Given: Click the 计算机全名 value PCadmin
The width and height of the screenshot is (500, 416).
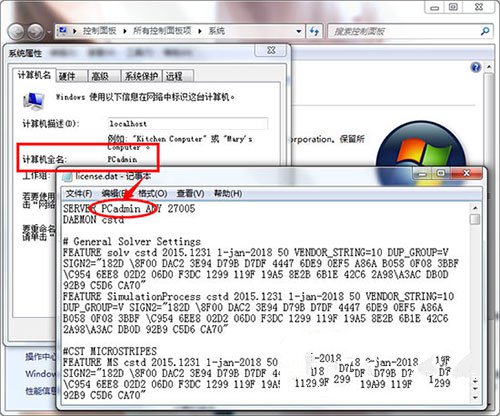Looking at the screenshot, I should [122, 160].
